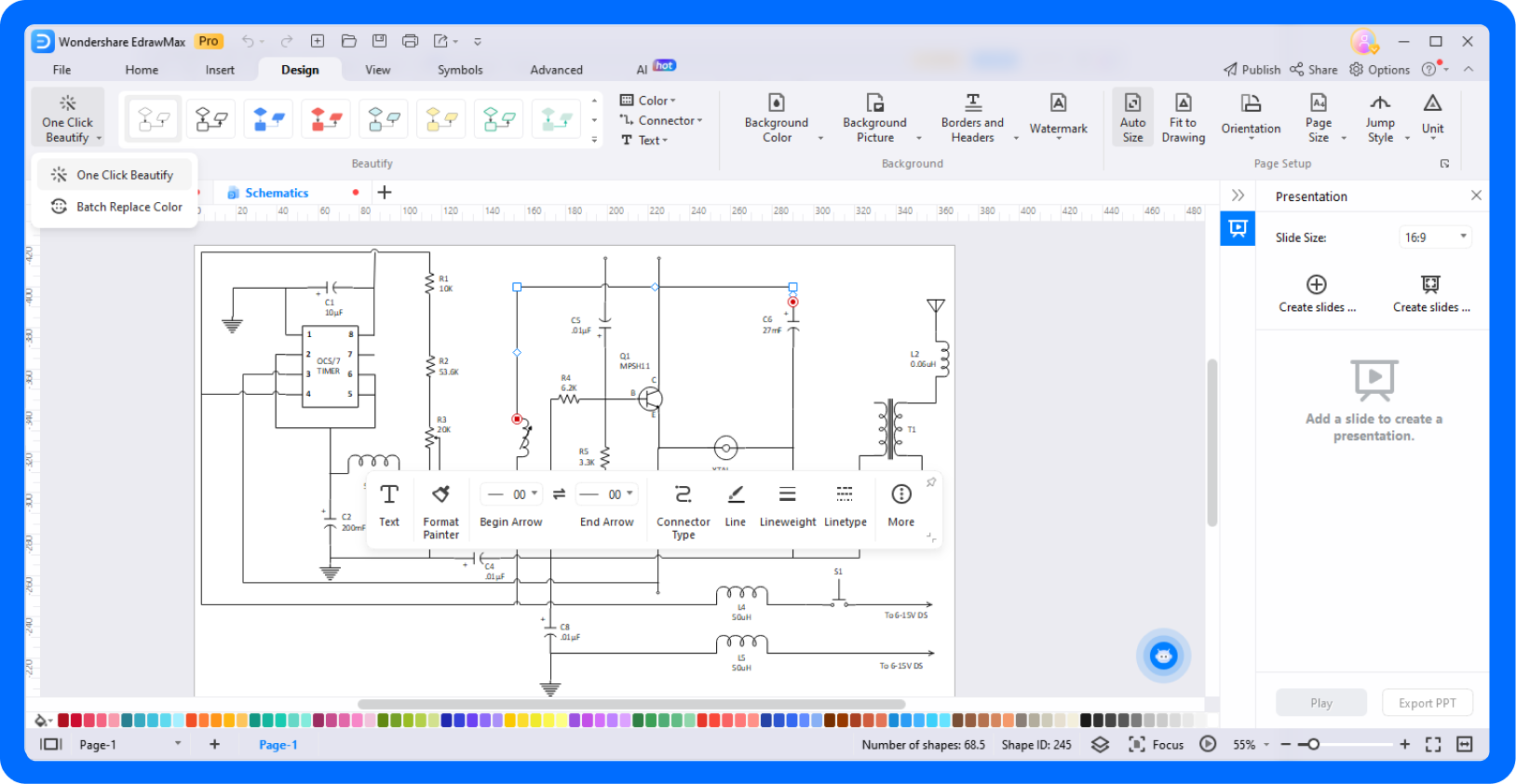The image size is (1516, 784).
Task: Switch to the View tab
Action: click(378, 70)
